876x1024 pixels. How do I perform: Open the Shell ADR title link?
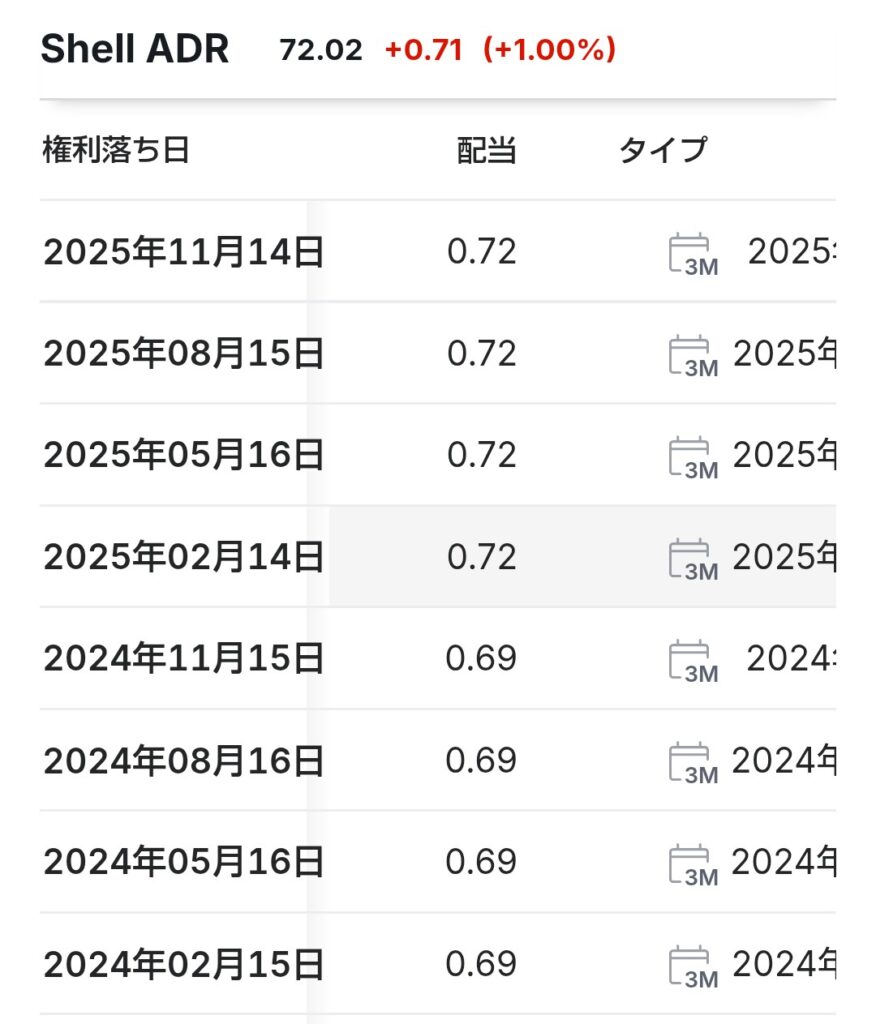pyautogui.click(x=135, y=49)
